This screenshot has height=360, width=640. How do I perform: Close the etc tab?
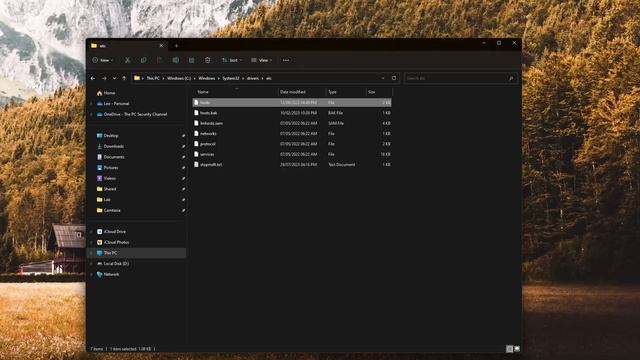point(161,46)
